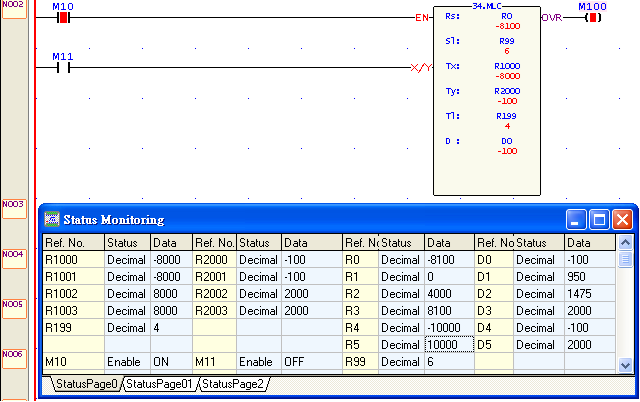Click the 34.MLC function block title

click(487, 6)
